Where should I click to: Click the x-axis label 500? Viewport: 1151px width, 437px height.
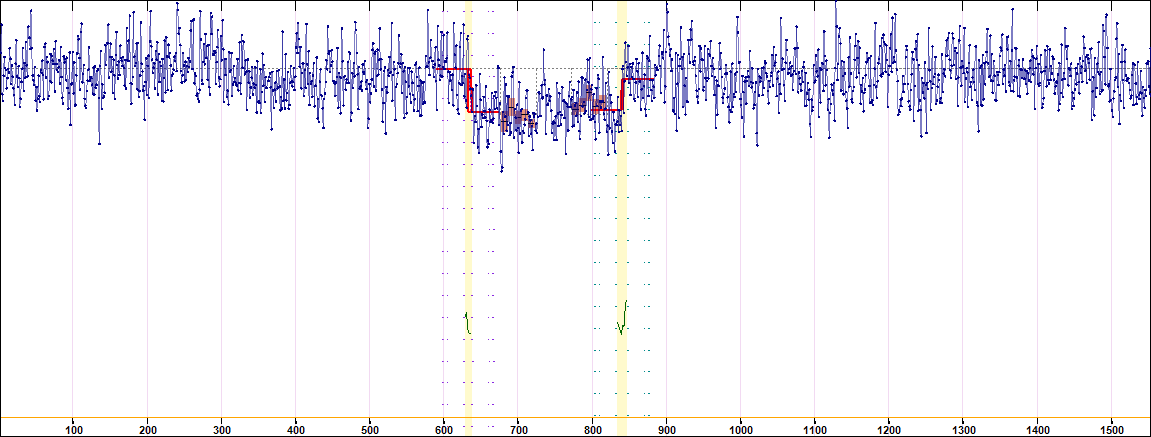point(370,429)
